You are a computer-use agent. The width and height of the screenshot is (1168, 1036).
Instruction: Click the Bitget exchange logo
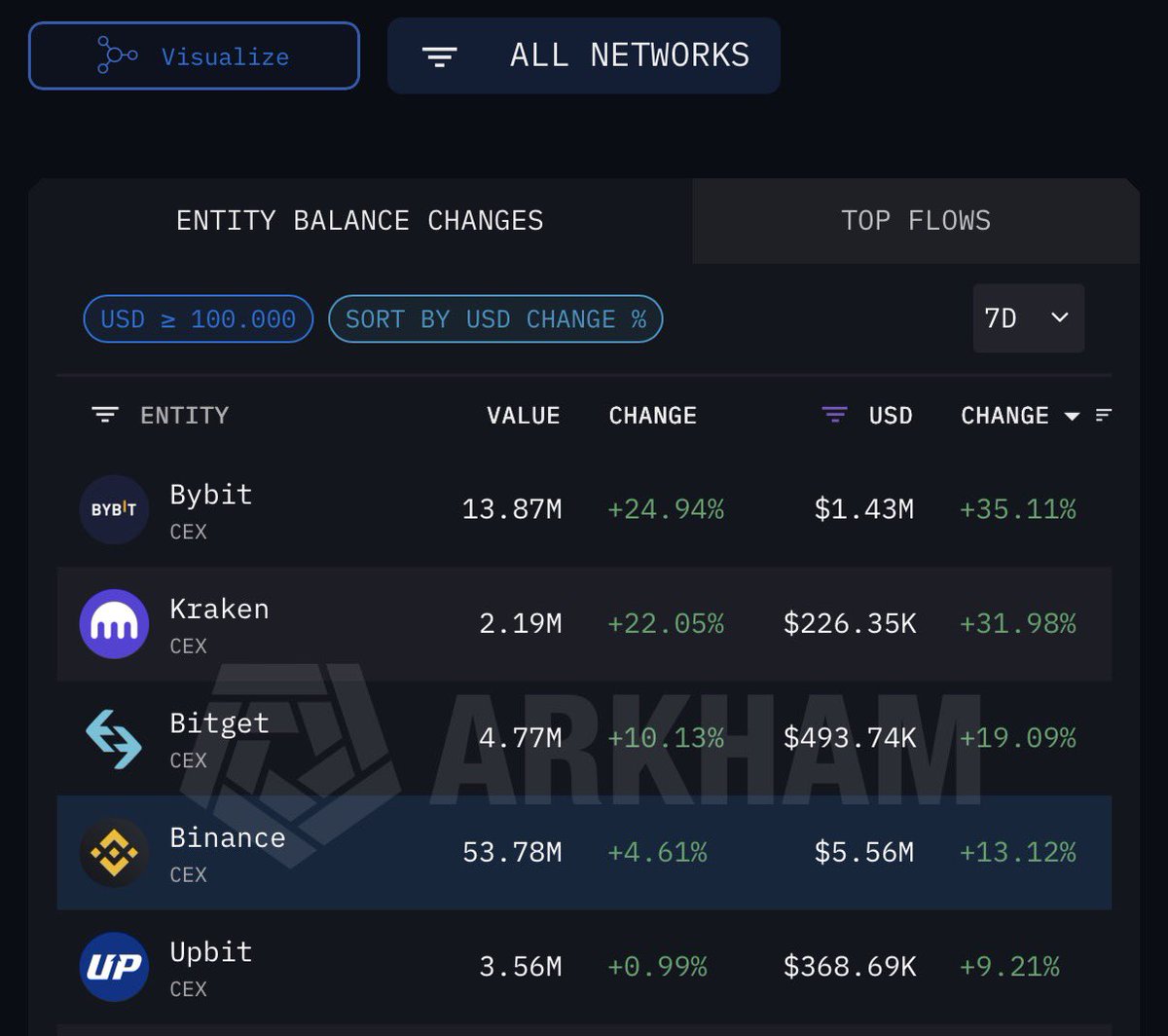tap(114, 739)
